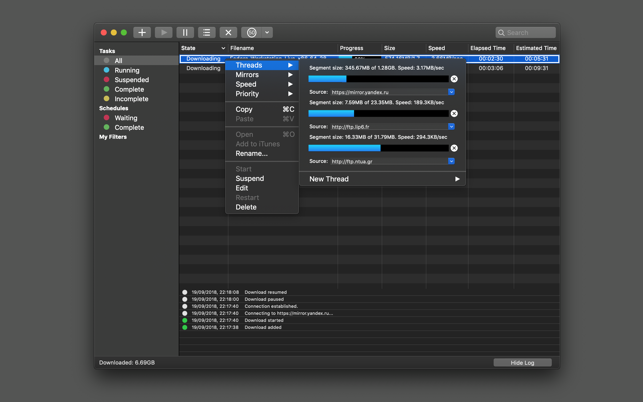643x402 pixels.
Task: Click the first thread's progress bar
Action: pyautogui.click(x=377, y=79)
